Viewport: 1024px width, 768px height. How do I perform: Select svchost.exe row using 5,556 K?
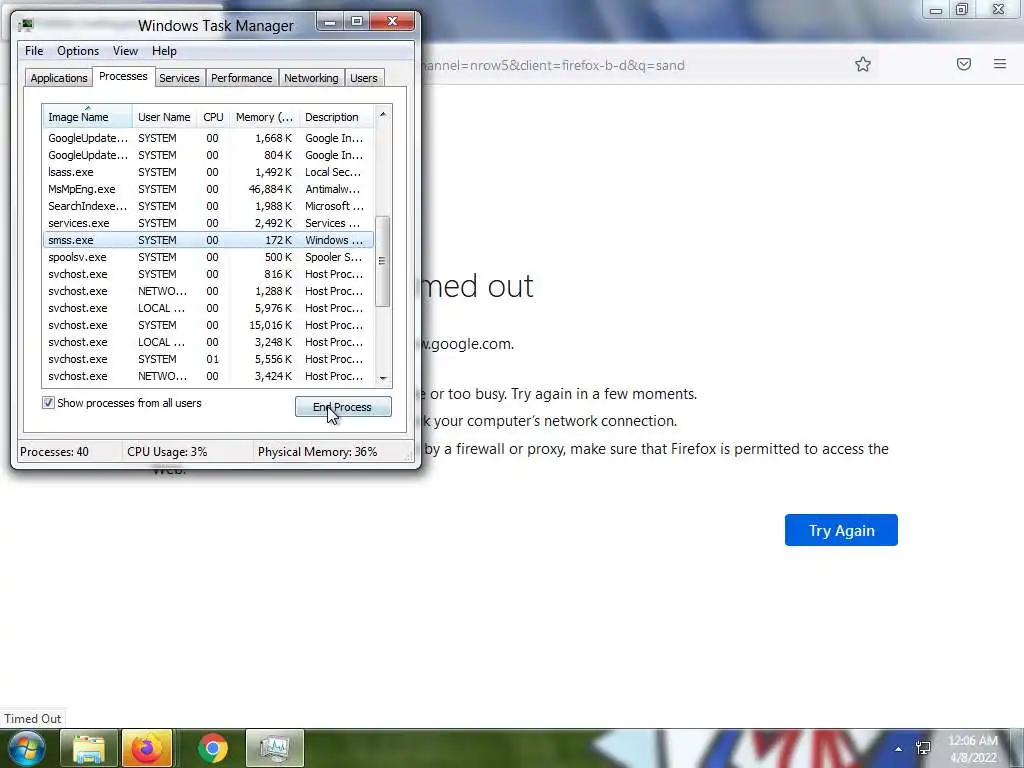(x=208, y=359)
